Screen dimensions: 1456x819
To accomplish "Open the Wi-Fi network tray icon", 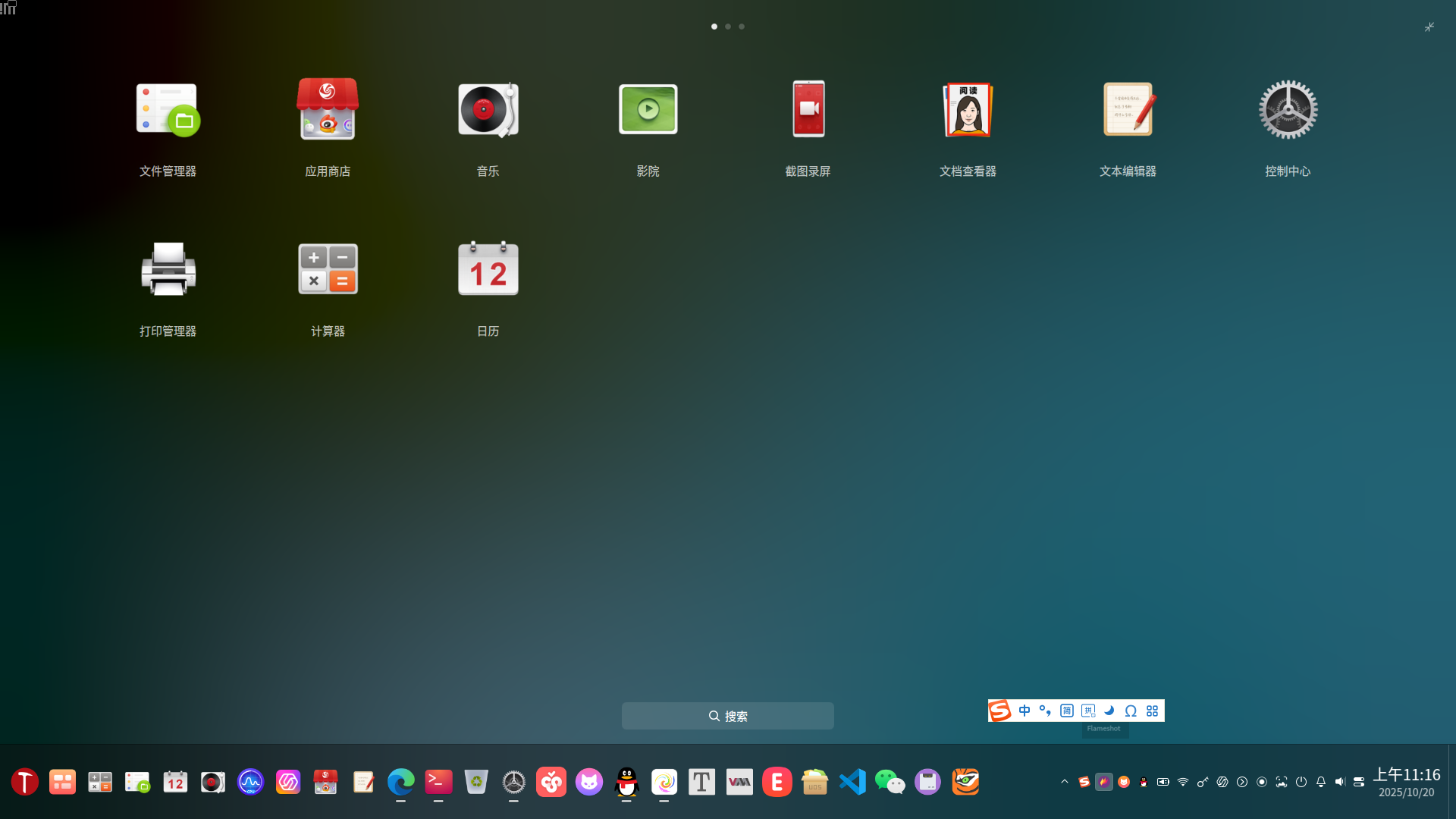I will pos(1183,782).
